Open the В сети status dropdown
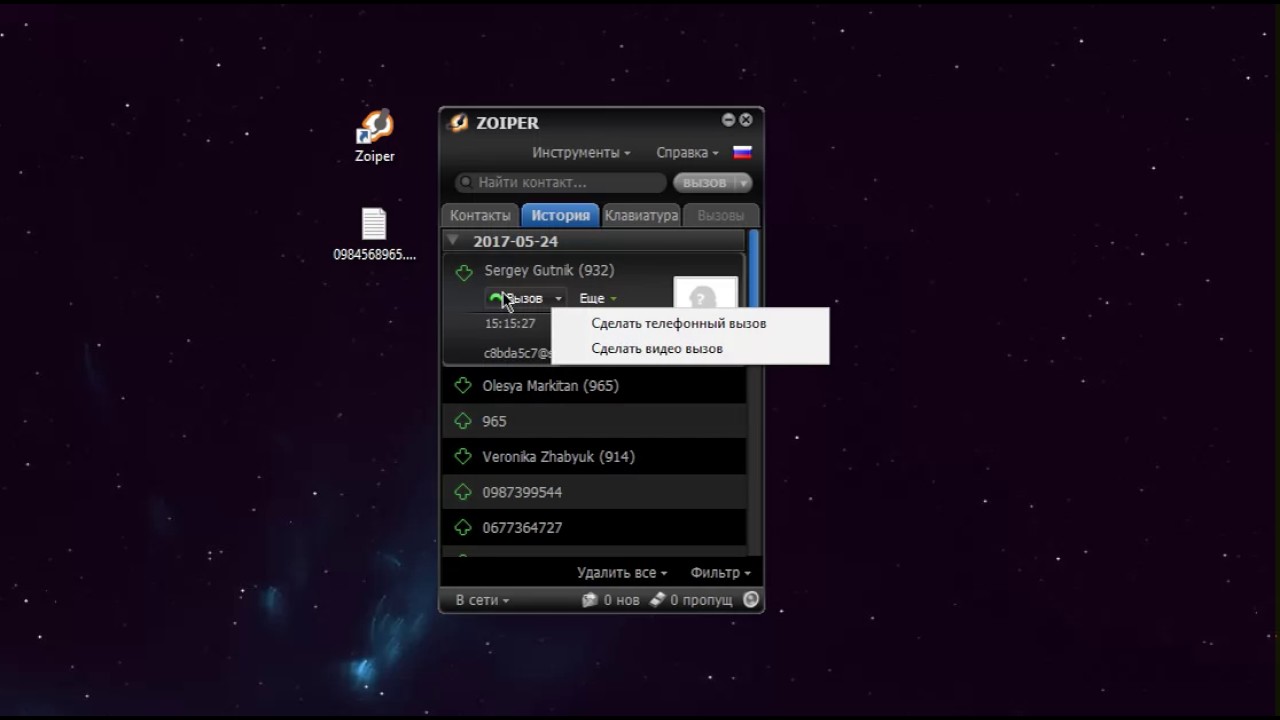The width and height of the screenshot is (1280, 720). [x=482, y=600]
